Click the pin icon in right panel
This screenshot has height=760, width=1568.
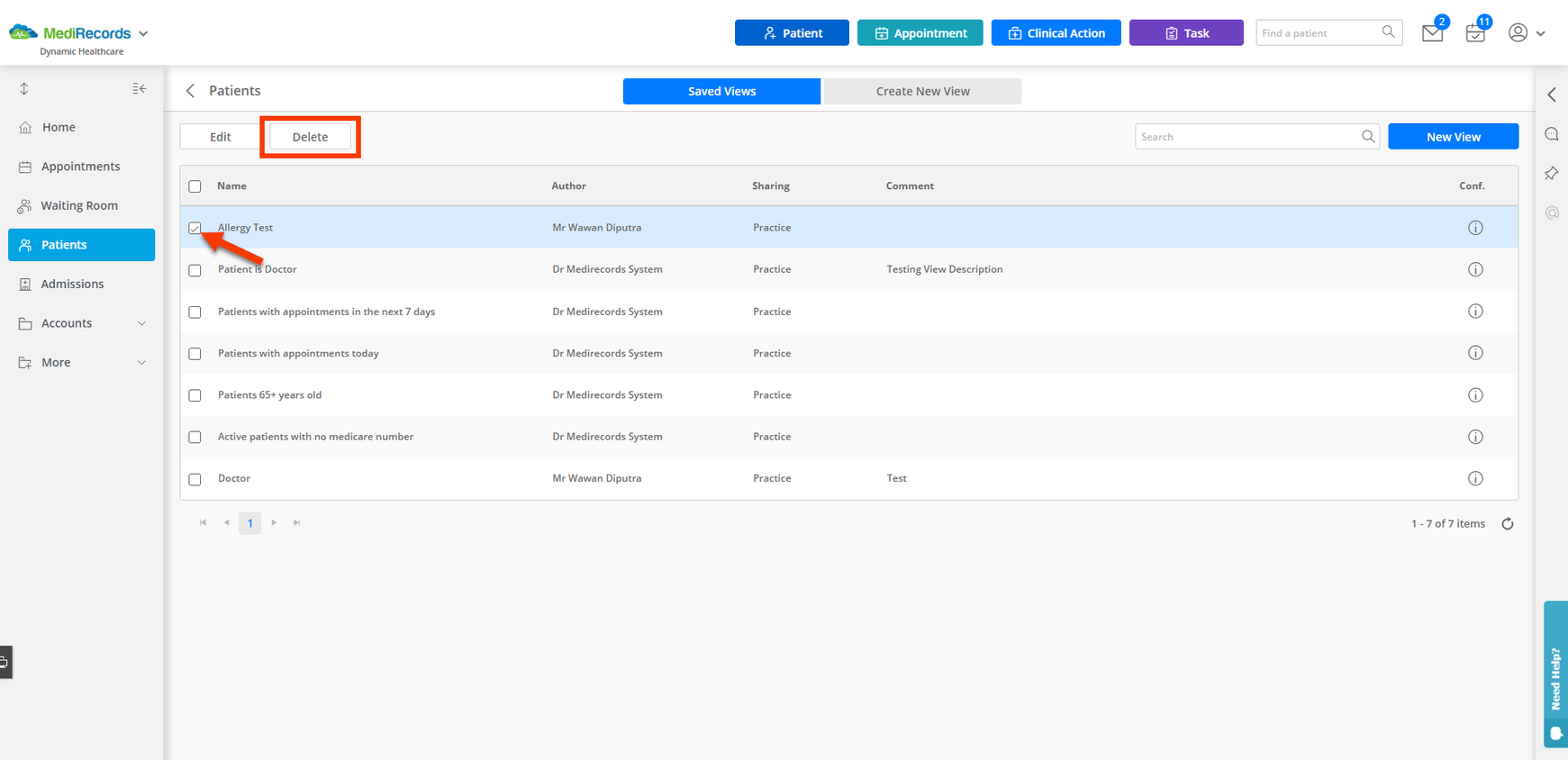coord(1552,173)
